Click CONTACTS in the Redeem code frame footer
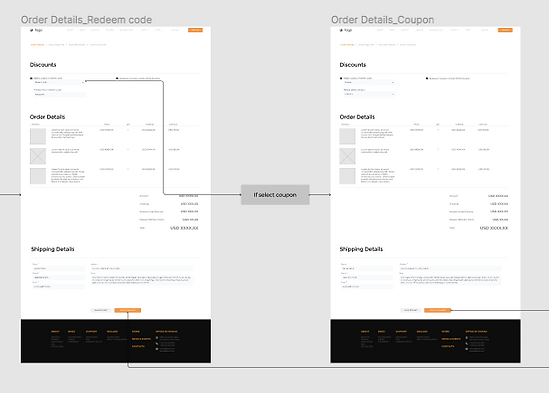Image resolution: width=549 pixels, height=393 pixels. pos(138,346)
